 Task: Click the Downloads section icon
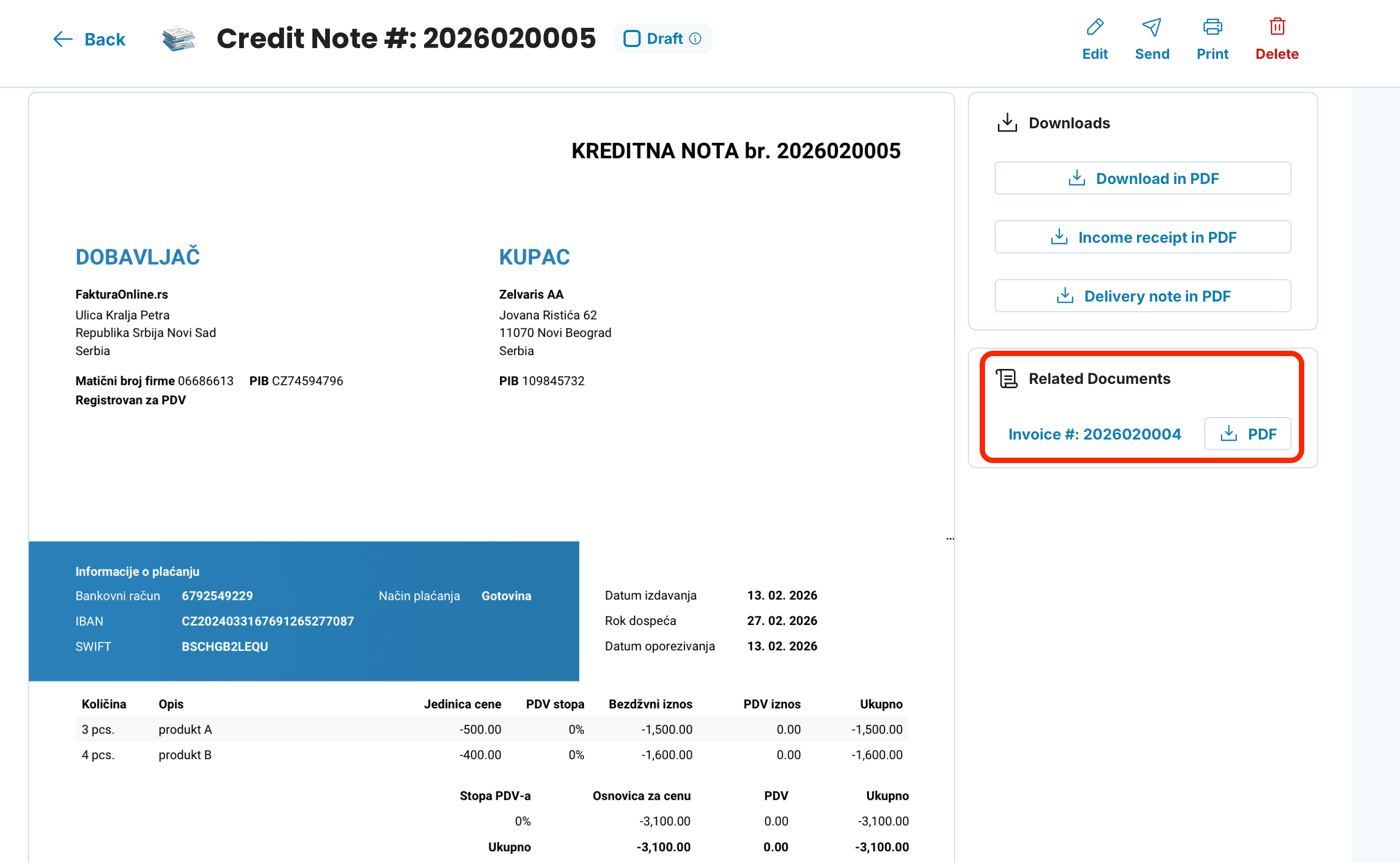tap(1007, 123)
